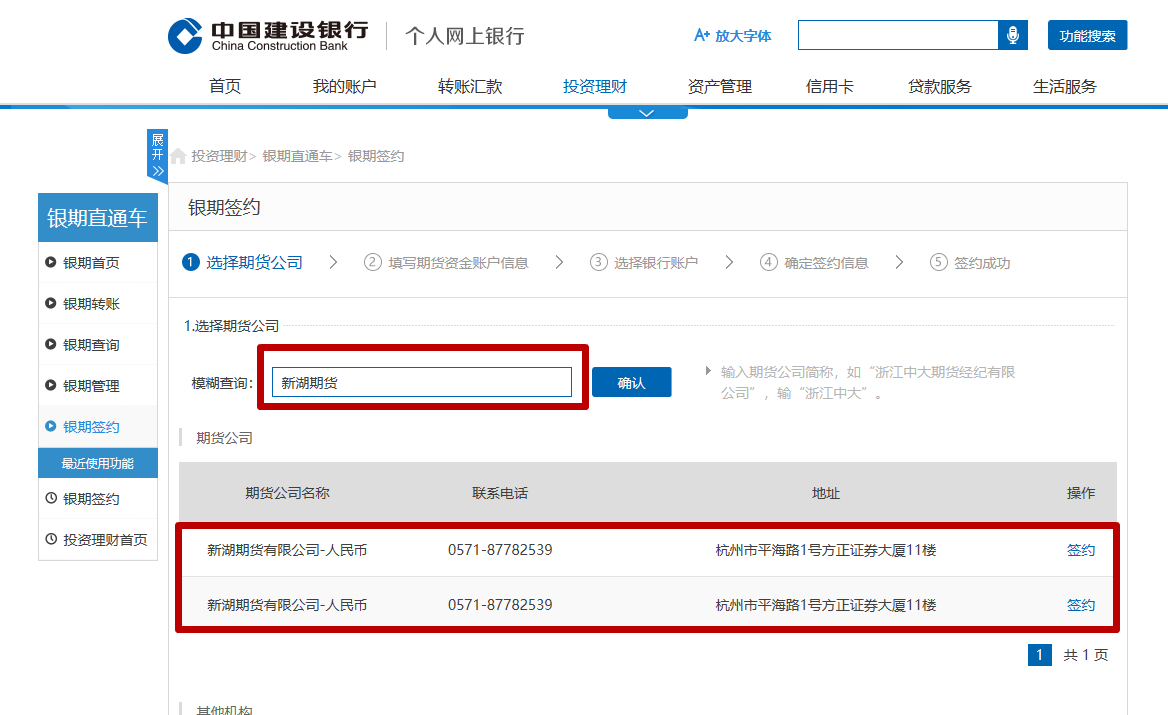
Task: Open the 贷款服务 menu
Action: 939,86
